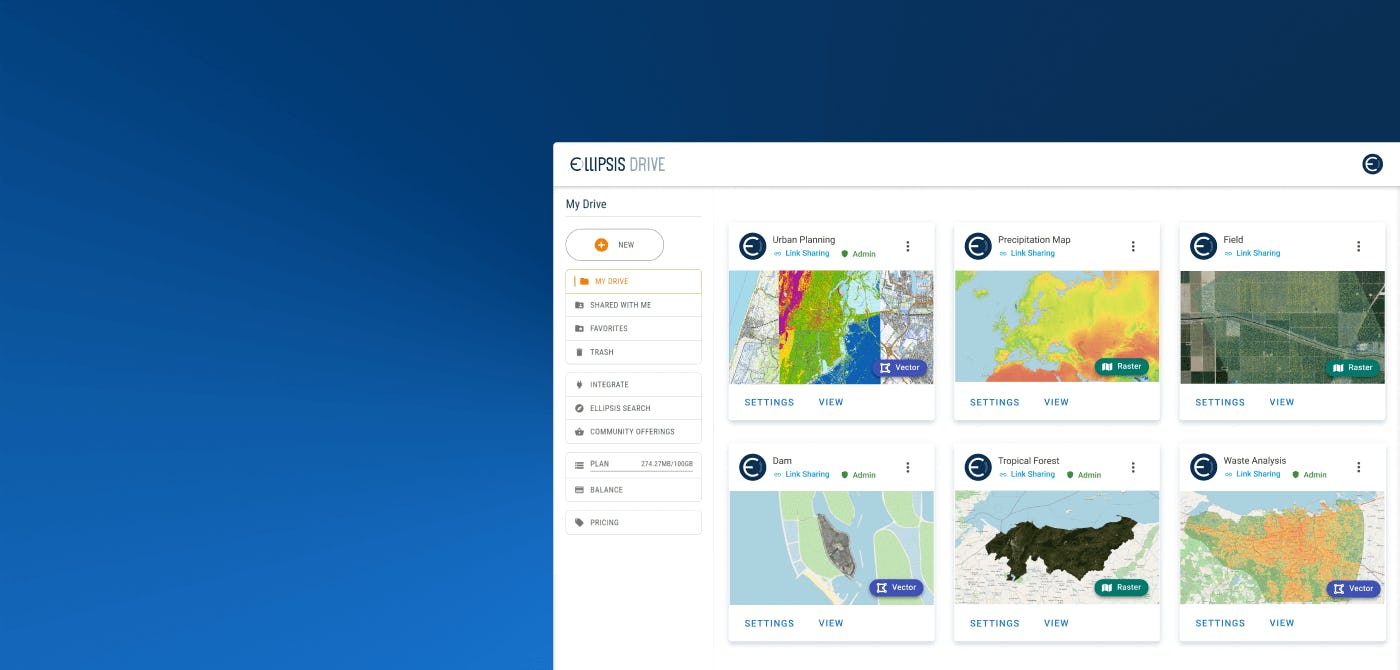Click the Vector badge on Waste Analysis
Image resolution: width=1400 pixels, height=670 pixels.
[x=1353, y=588]
